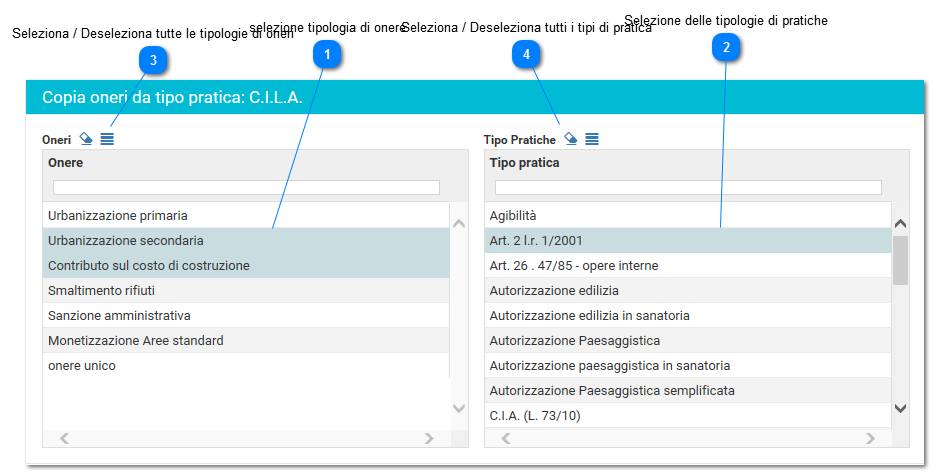The image size is (933, 474).
Task: Select the Agibilità practice type
Action: click(688, 215)
